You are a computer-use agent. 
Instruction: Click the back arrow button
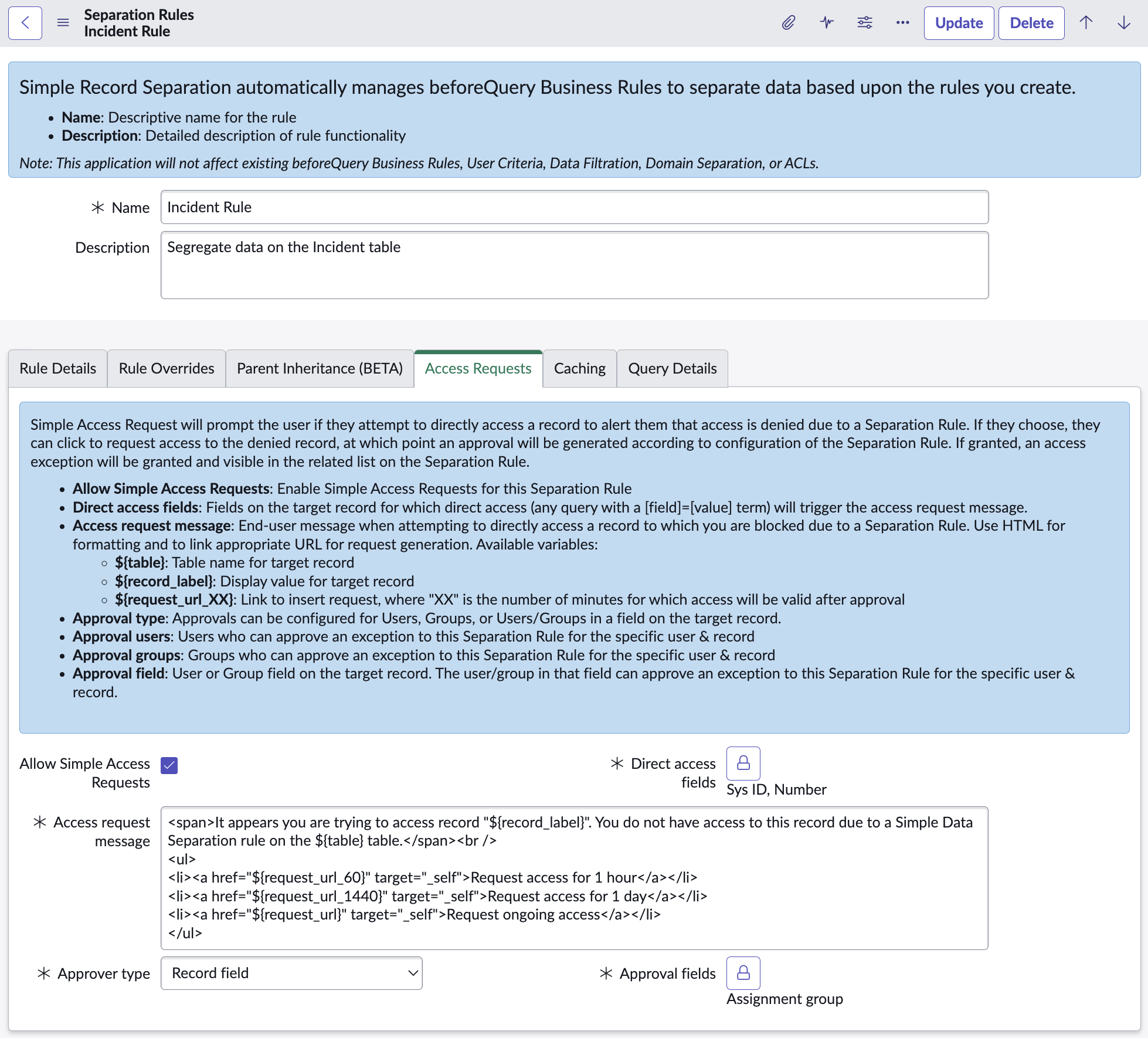pyautogui.click(x=25, y=23)
